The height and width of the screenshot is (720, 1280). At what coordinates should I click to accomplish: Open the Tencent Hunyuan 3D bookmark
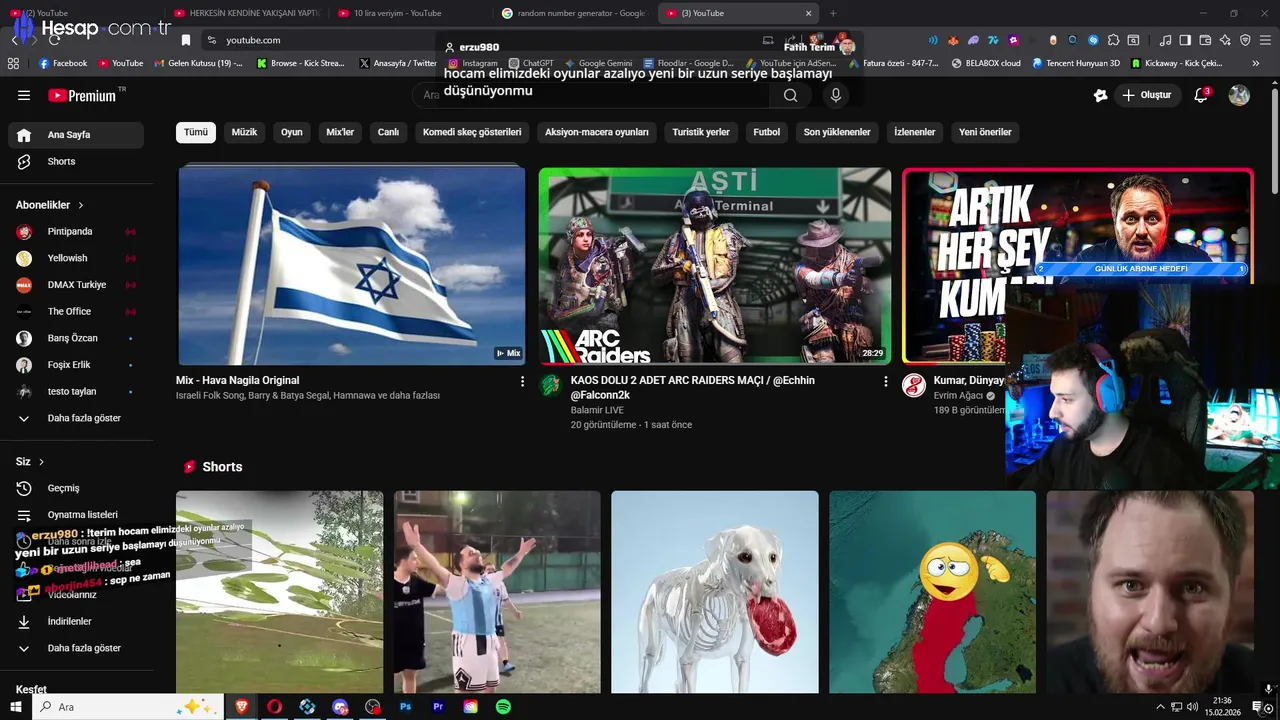click(1076, 63)
